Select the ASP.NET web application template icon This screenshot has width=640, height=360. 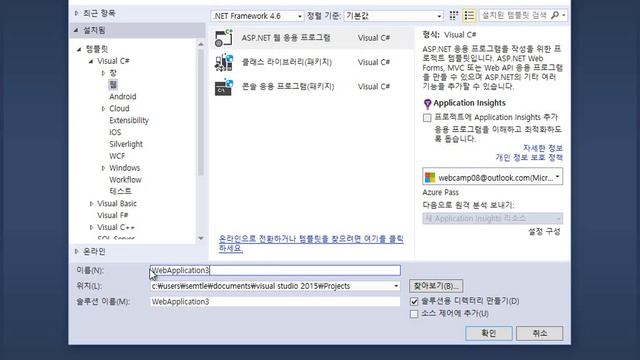point(224,38)
